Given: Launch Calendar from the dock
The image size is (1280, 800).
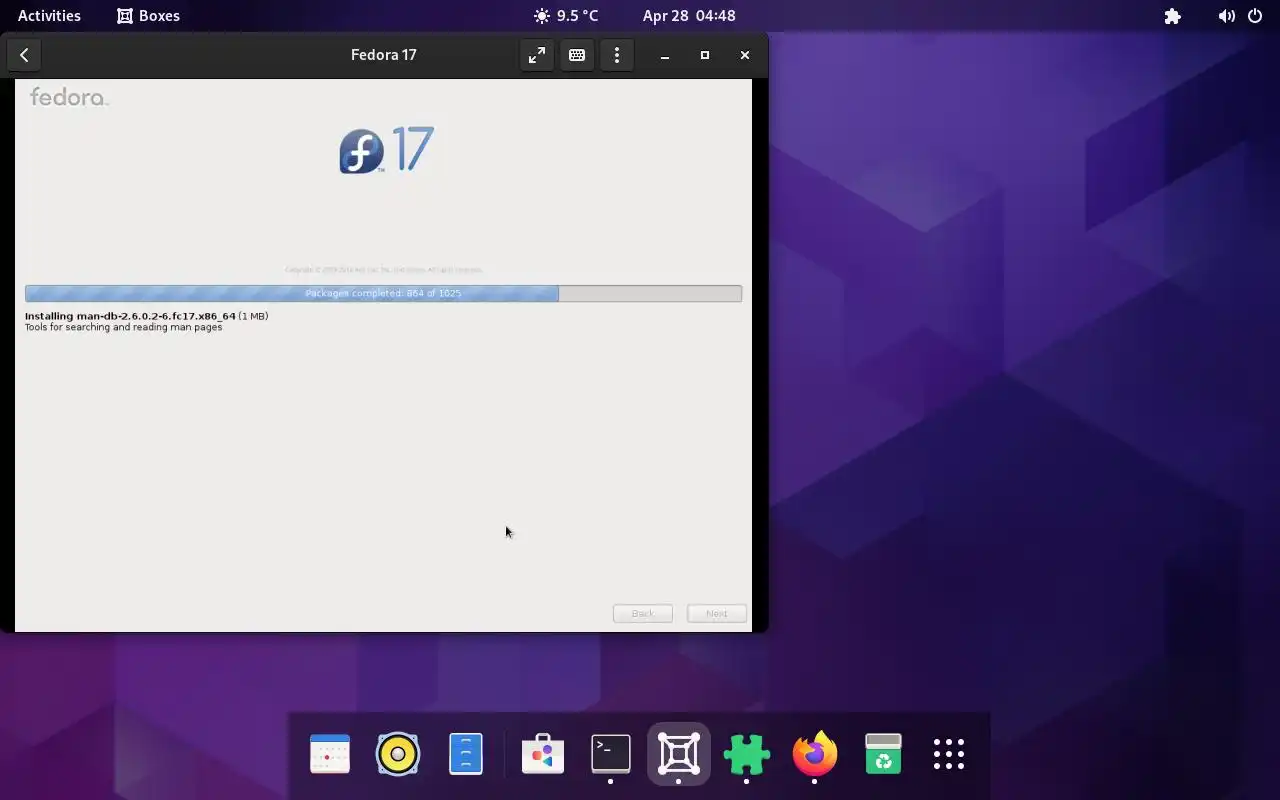Looking at the screenshot, I should point(330,754).
